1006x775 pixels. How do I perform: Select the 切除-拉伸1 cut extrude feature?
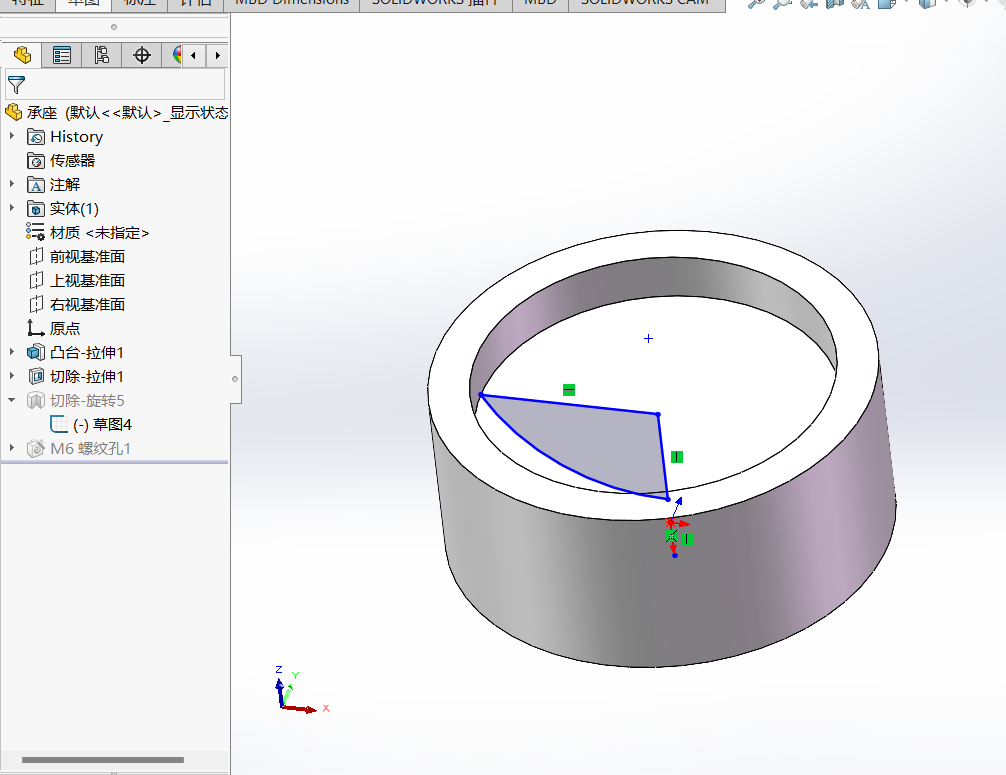75,377
